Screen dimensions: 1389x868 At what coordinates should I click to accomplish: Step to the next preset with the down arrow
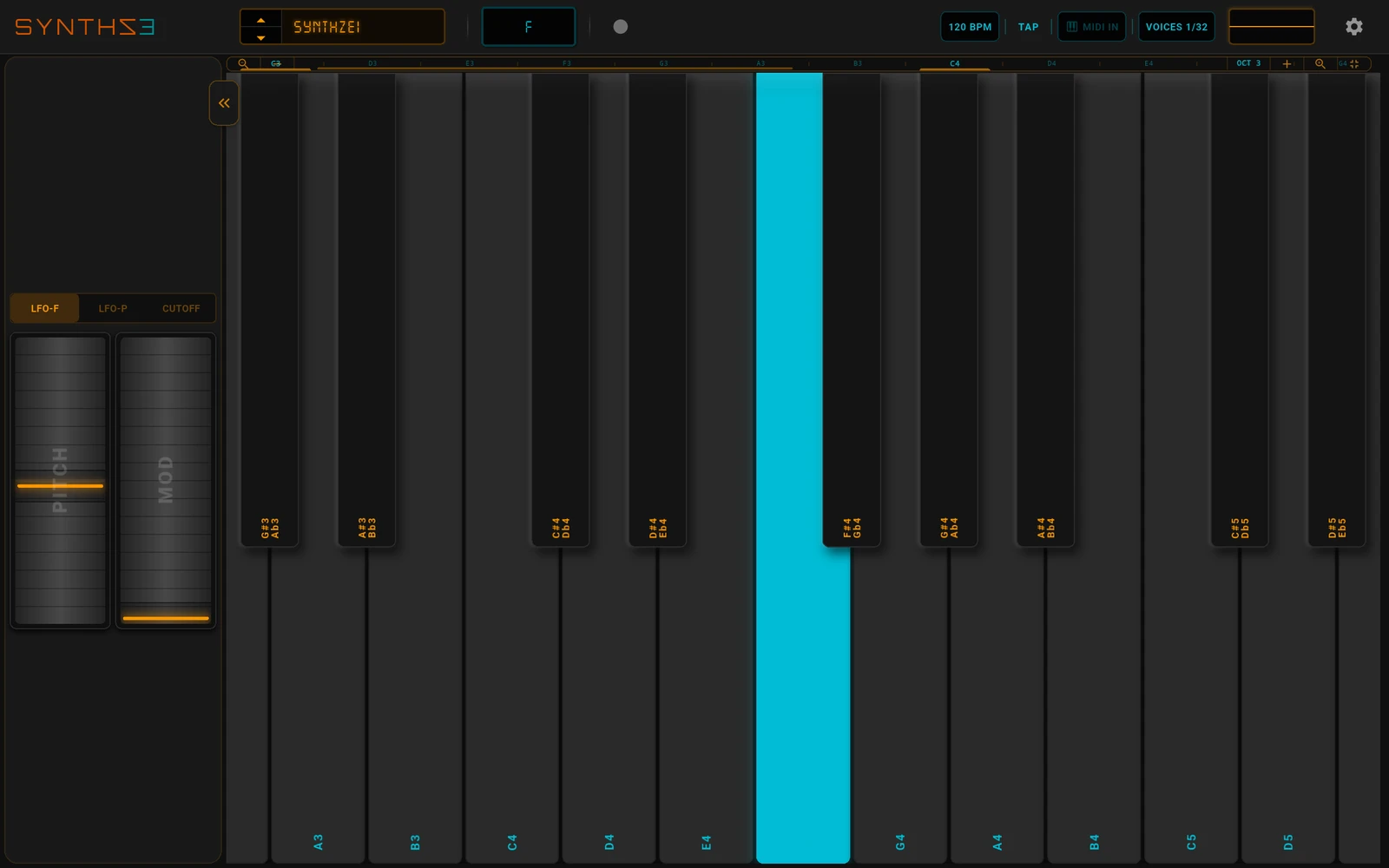pyautogui.click(x=260, y=36)
